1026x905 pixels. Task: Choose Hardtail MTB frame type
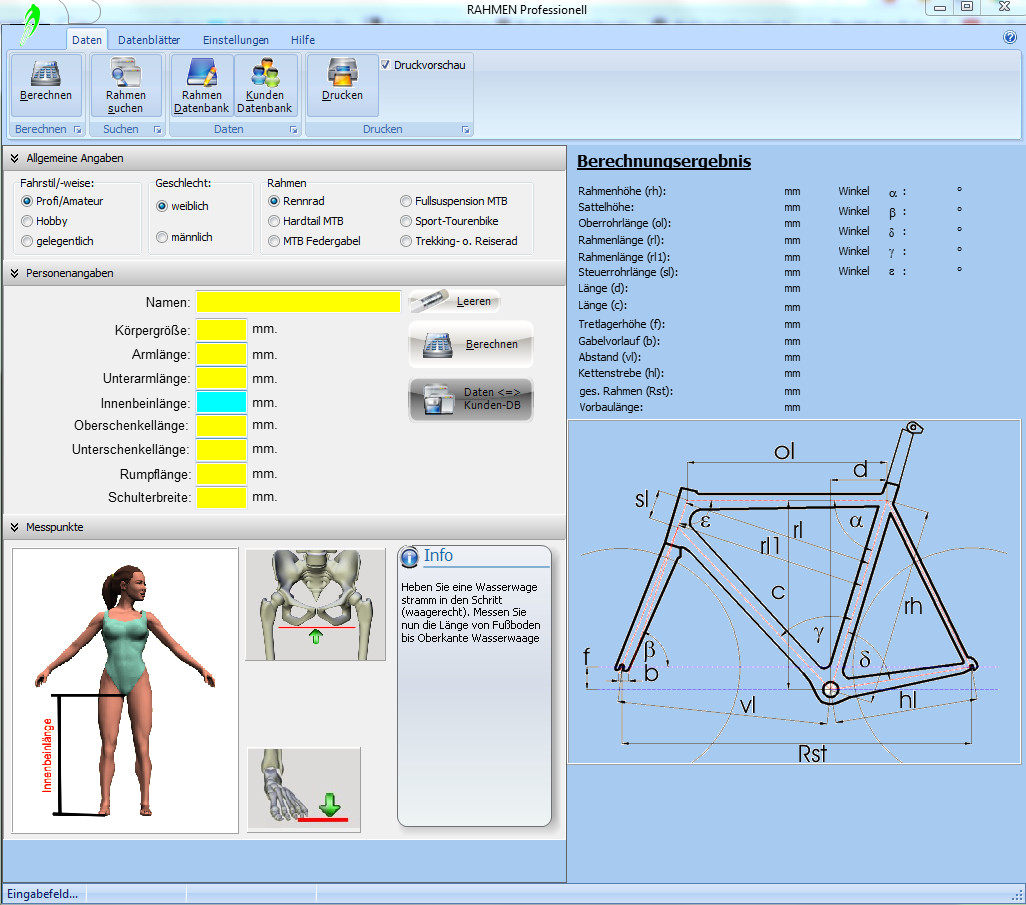tap(275, 221)
